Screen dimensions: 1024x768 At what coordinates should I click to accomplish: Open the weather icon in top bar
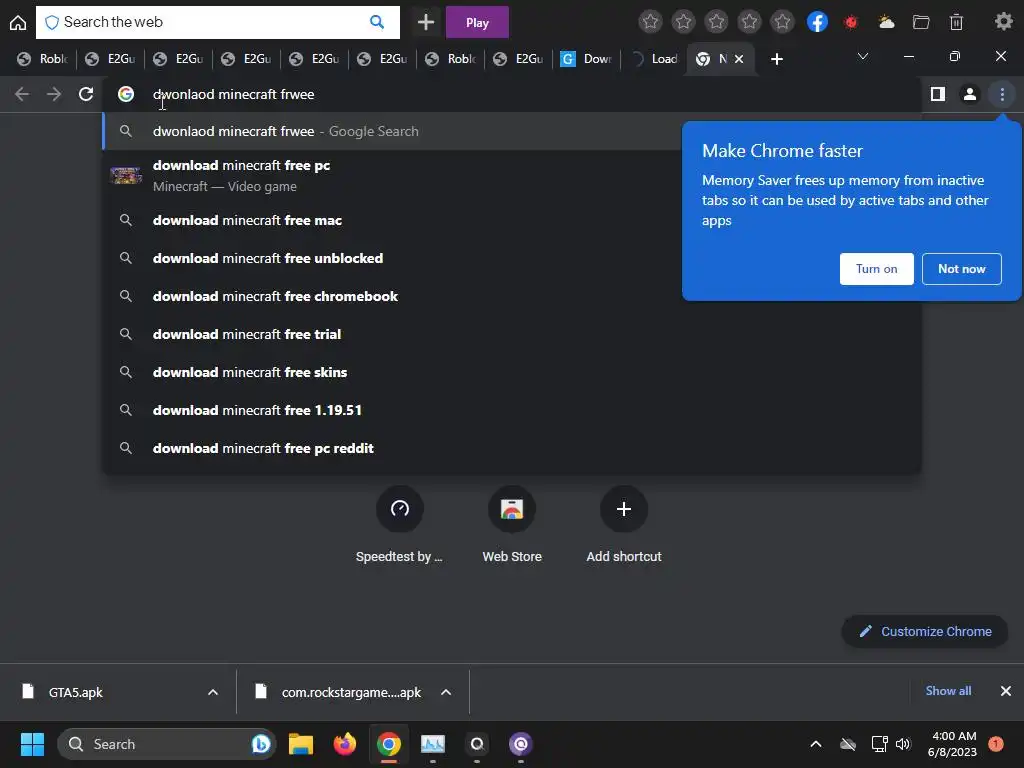886,22
